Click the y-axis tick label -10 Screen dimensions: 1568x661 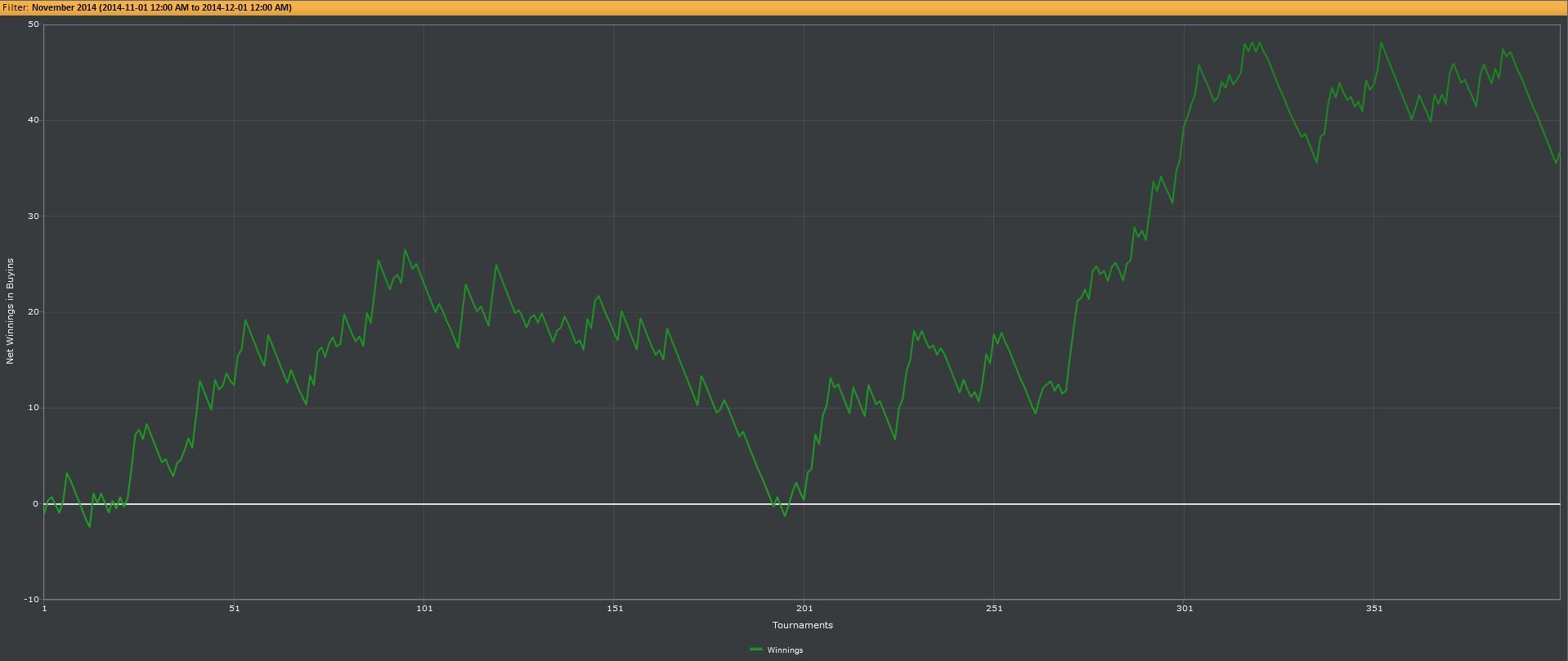tap(32, 600)
